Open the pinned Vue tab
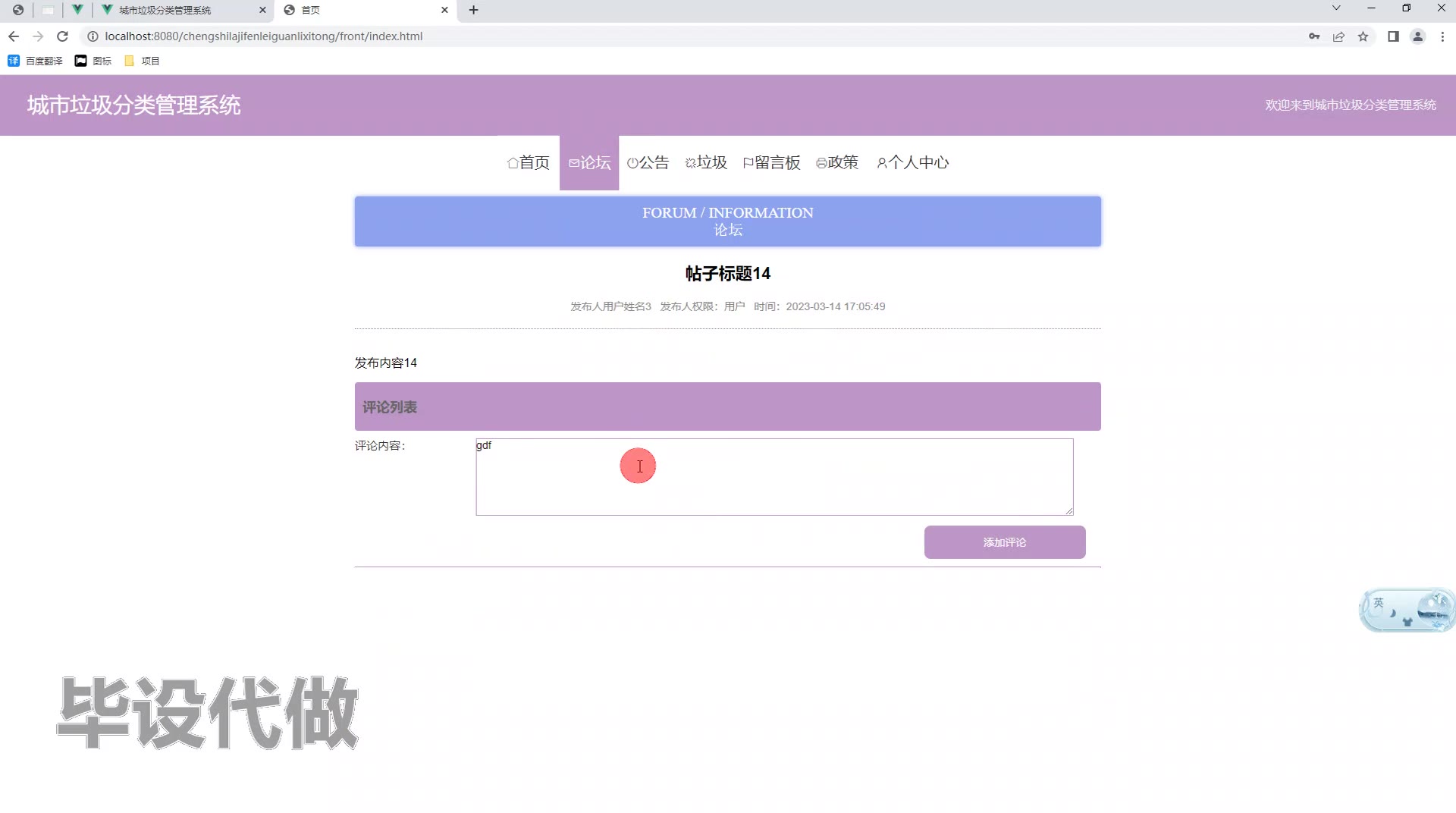The image size is (1456, 813). 77,10
